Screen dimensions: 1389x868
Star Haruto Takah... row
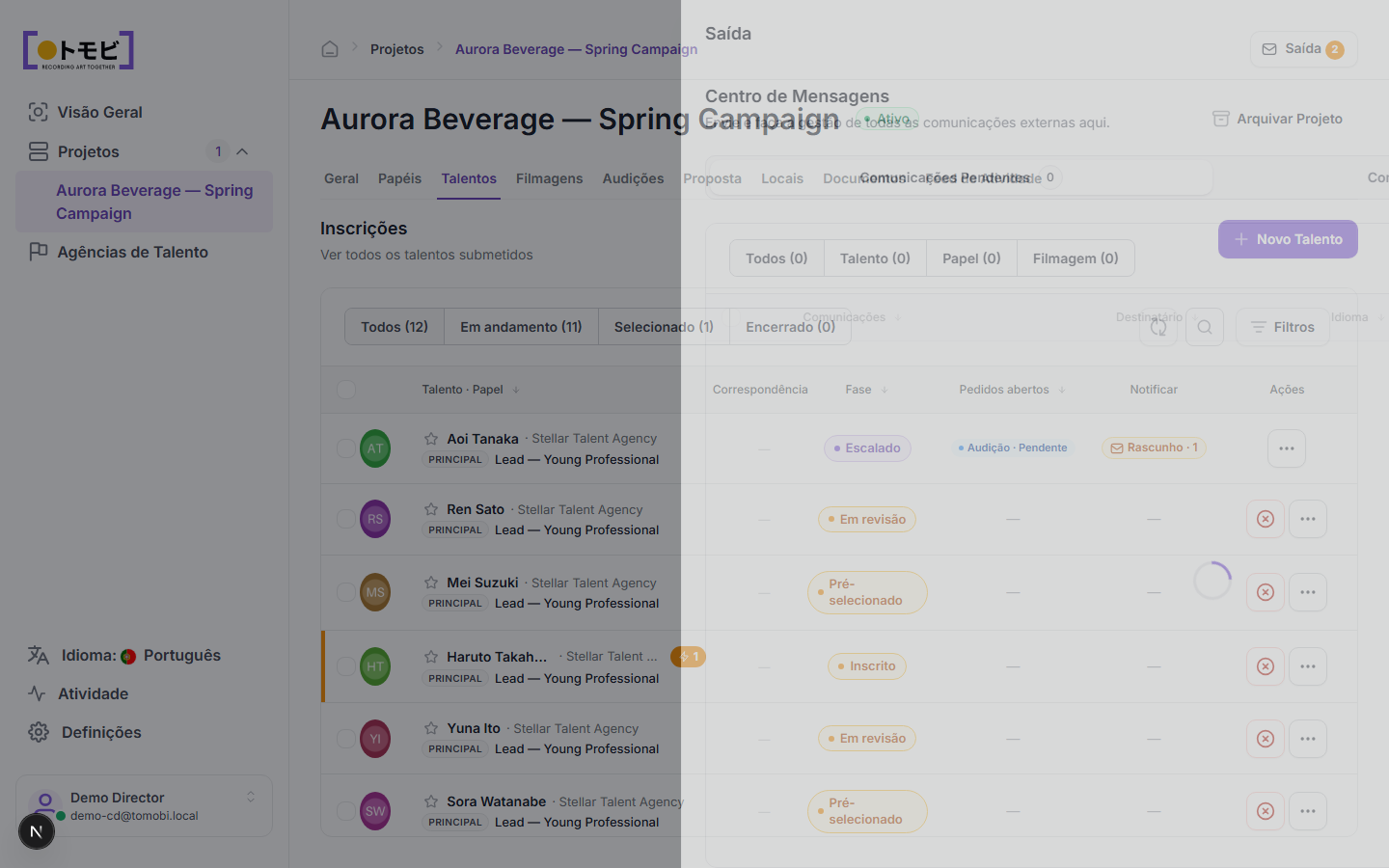[431, 657]
